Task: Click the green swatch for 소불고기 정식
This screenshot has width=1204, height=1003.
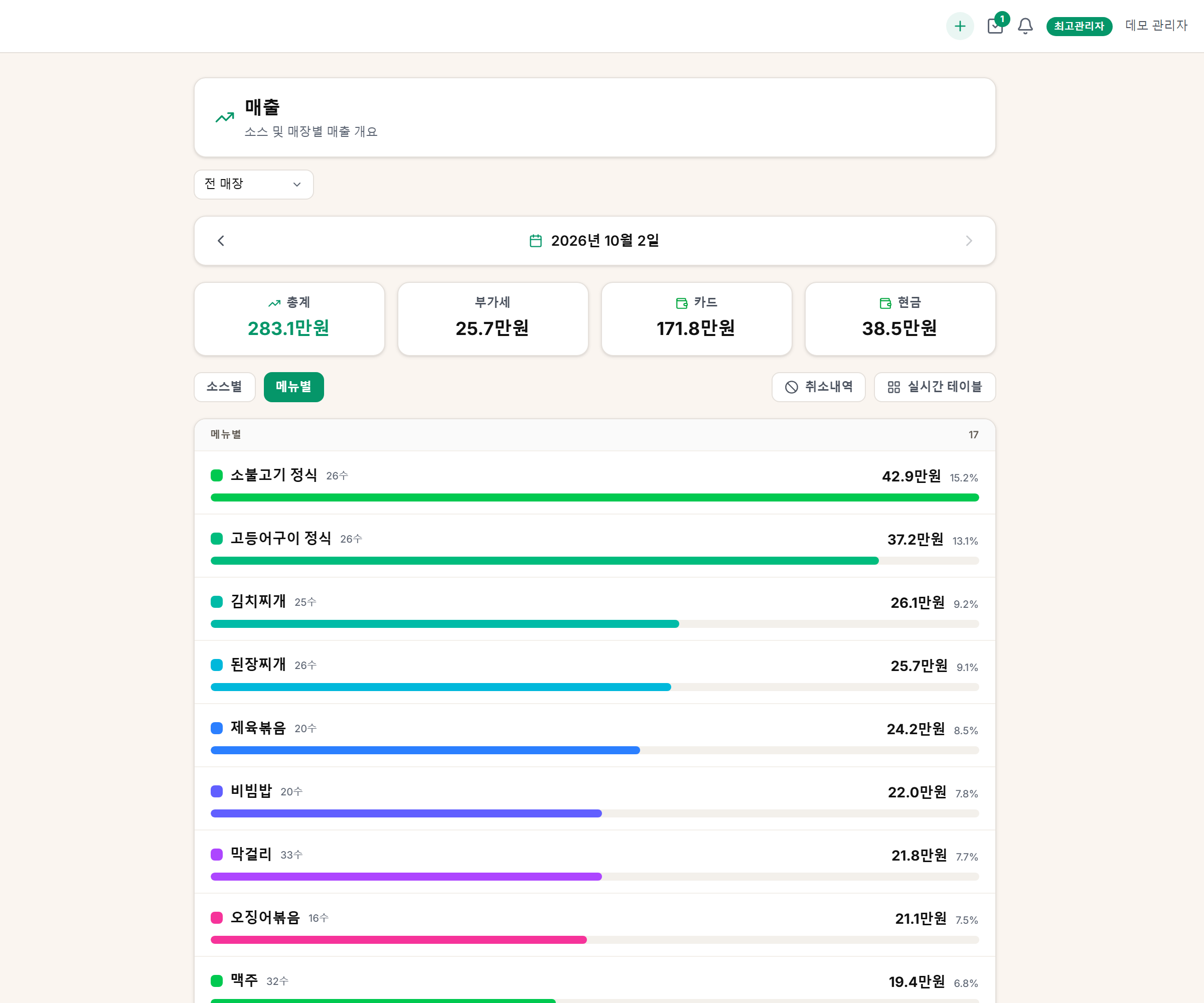Action: pos(217,475)
